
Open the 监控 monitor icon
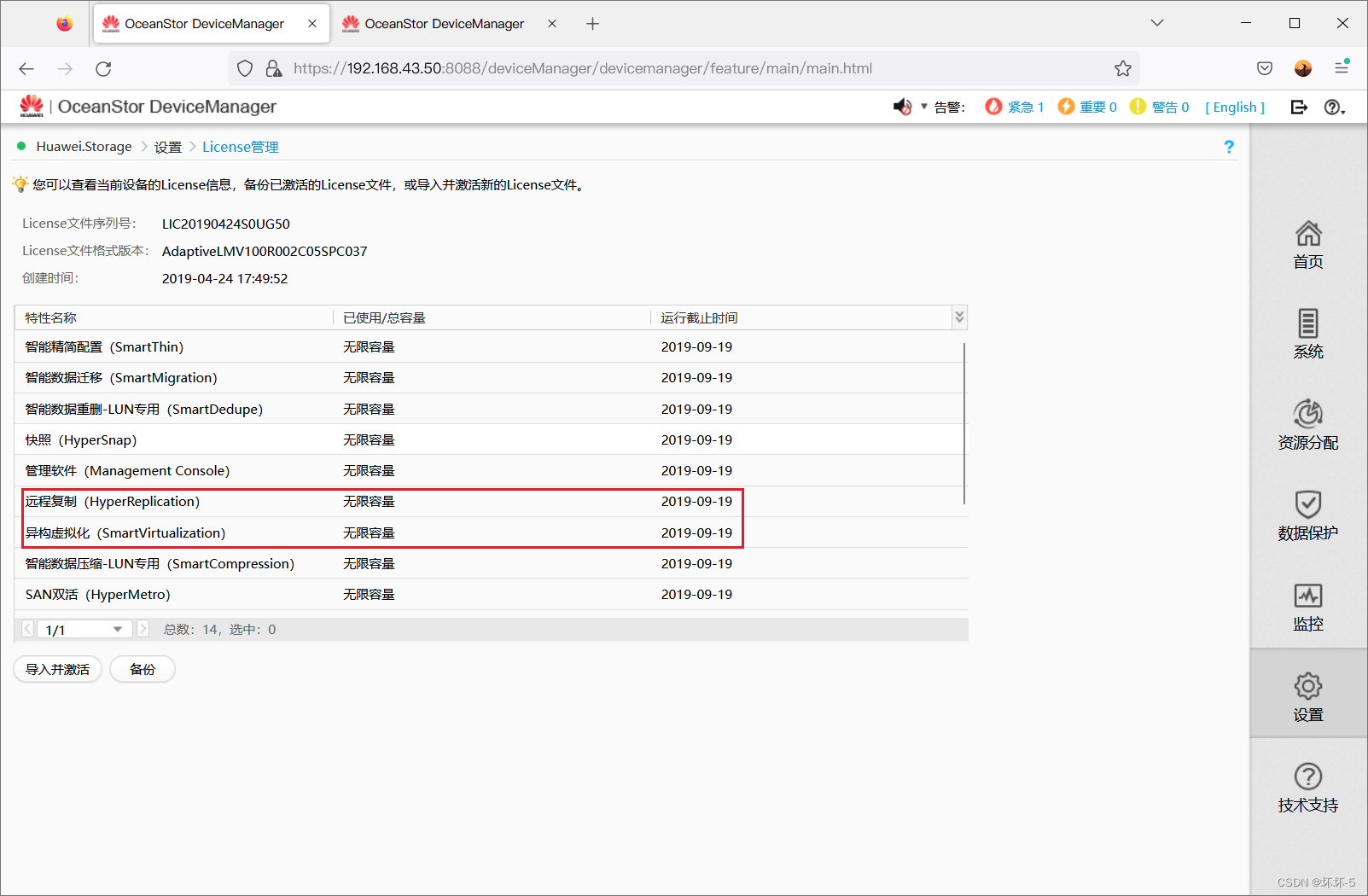coord(1307,607)
